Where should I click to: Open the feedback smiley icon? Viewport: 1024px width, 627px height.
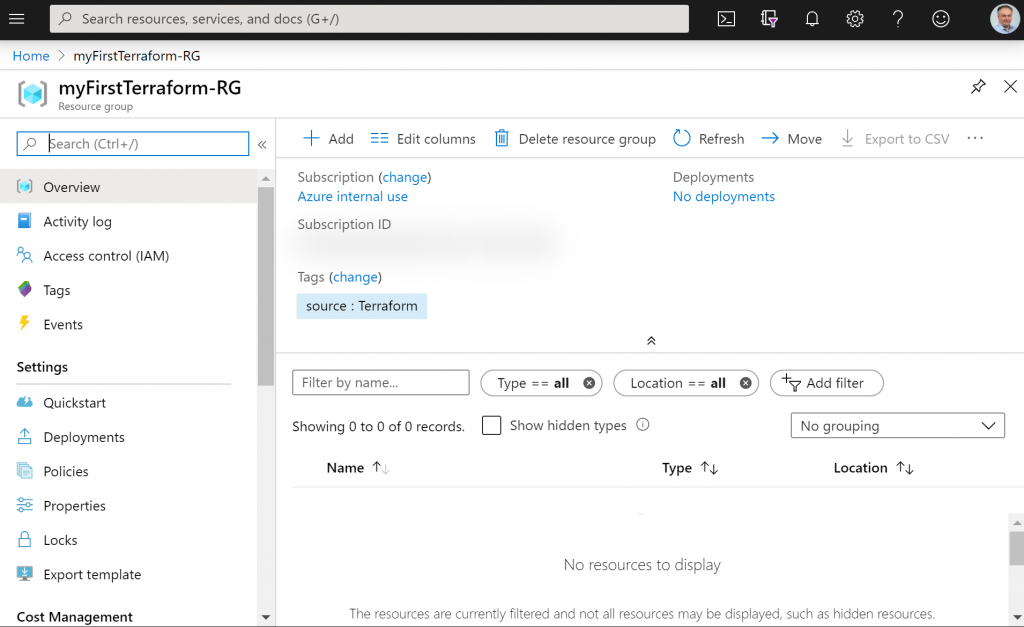coord(941,19)
